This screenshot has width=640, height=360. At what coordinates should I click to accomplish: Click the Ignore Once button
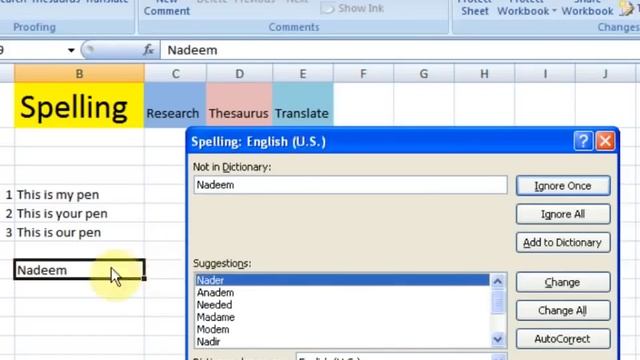[x=563, y=186]
